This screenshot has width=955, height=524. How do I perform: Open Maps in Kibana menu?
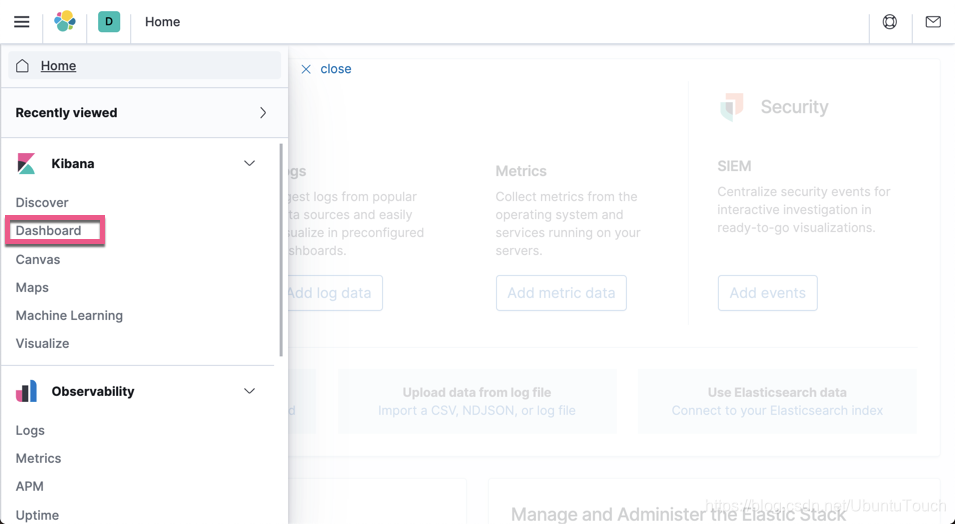click(32, 288)
